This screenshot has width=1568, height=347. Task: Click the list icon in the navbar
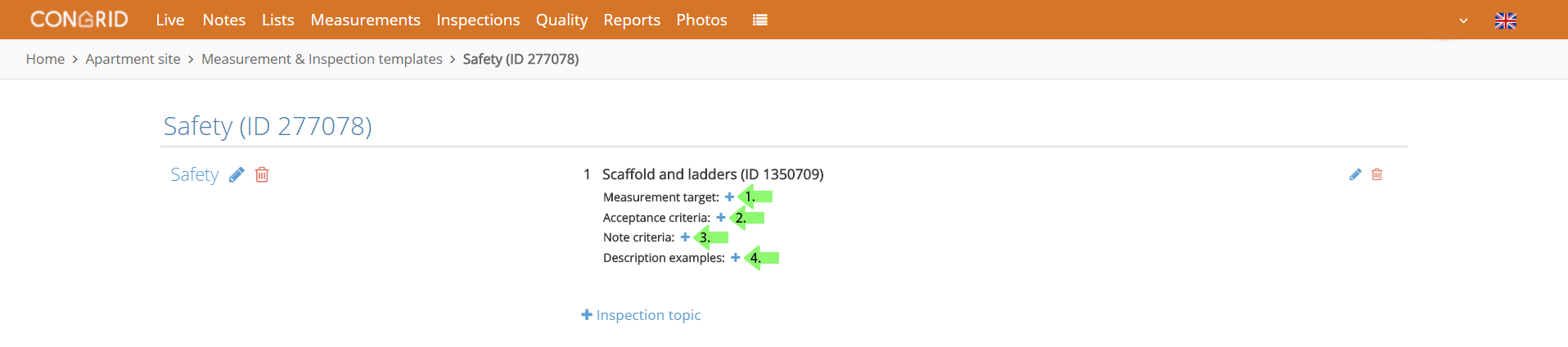[x=760, y=20]
